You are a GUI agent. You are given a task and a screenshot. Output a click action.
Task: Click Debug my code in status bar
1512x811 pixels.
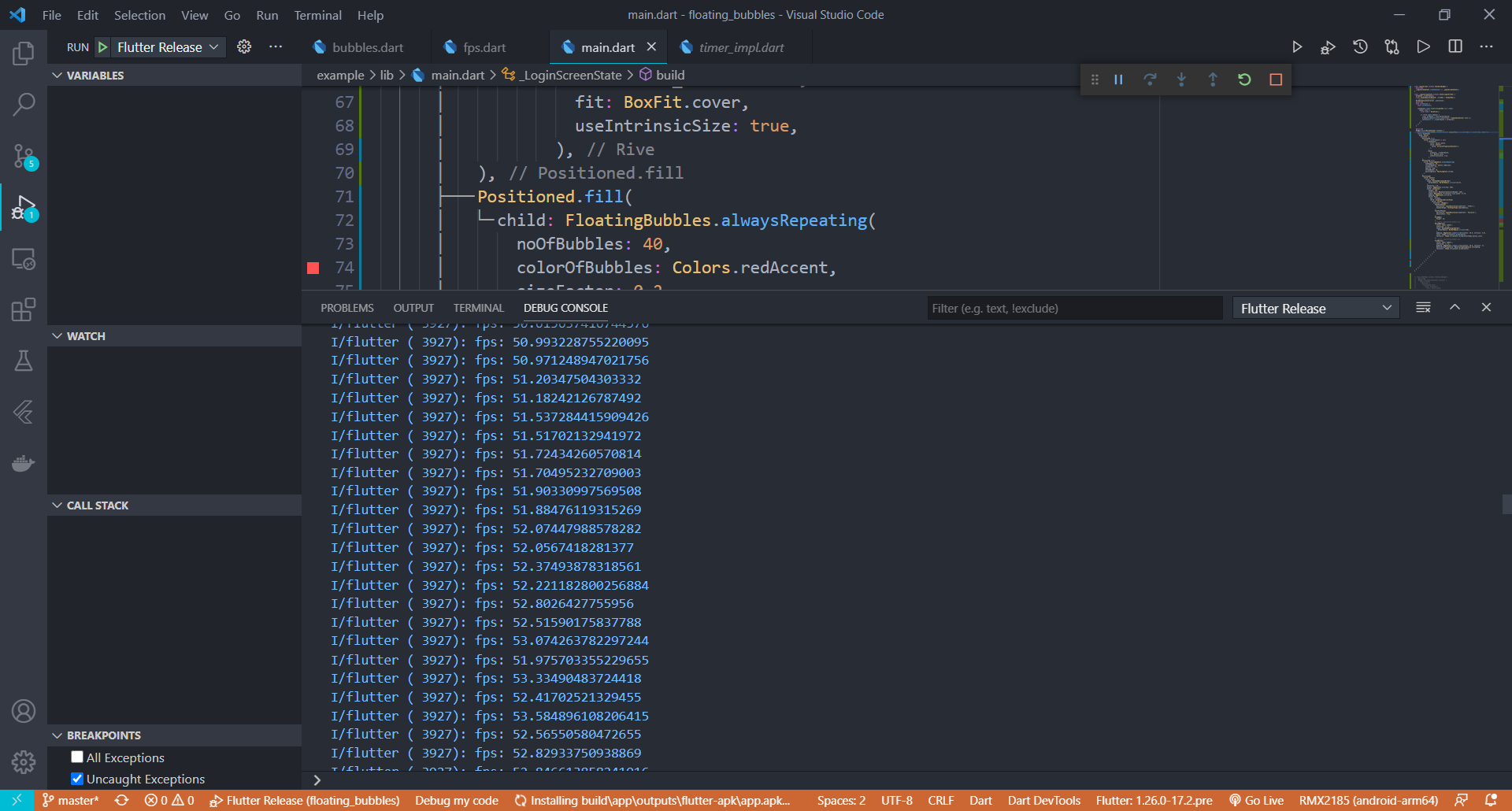click(457, 800)
